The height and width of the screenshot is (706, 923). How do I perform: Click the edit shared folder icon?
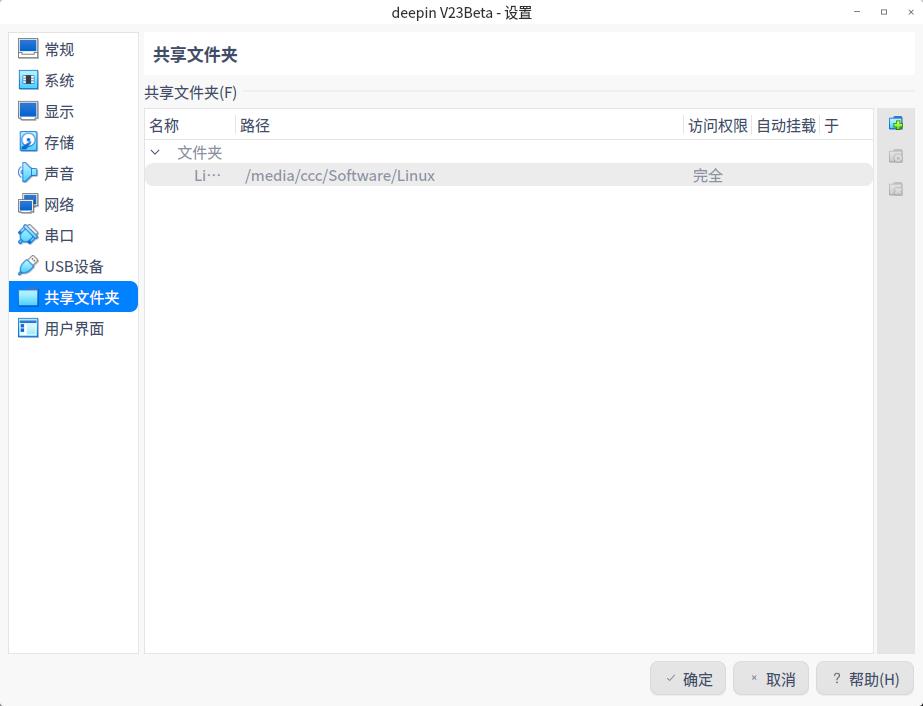click(x=896, y=156)
